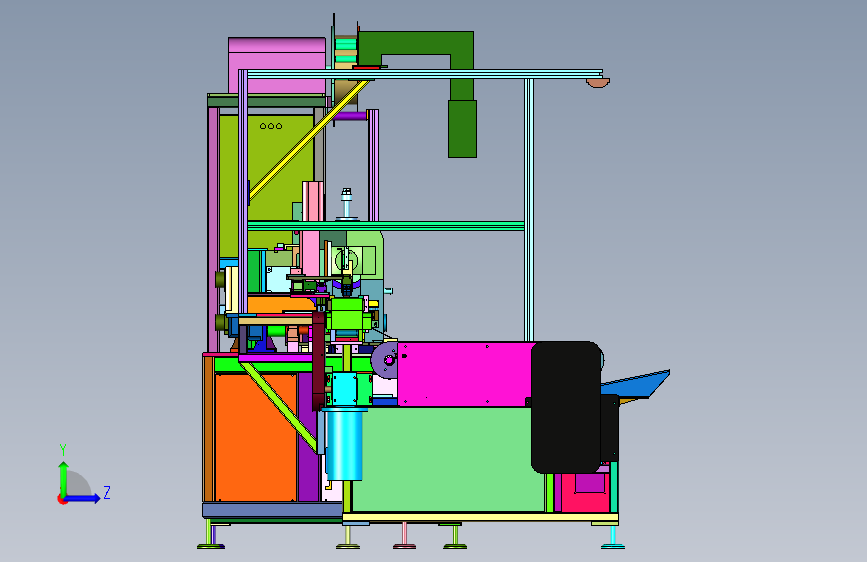Select the blue output chute on the right side
Screen dimensions: 867x562
coord(637,384)
